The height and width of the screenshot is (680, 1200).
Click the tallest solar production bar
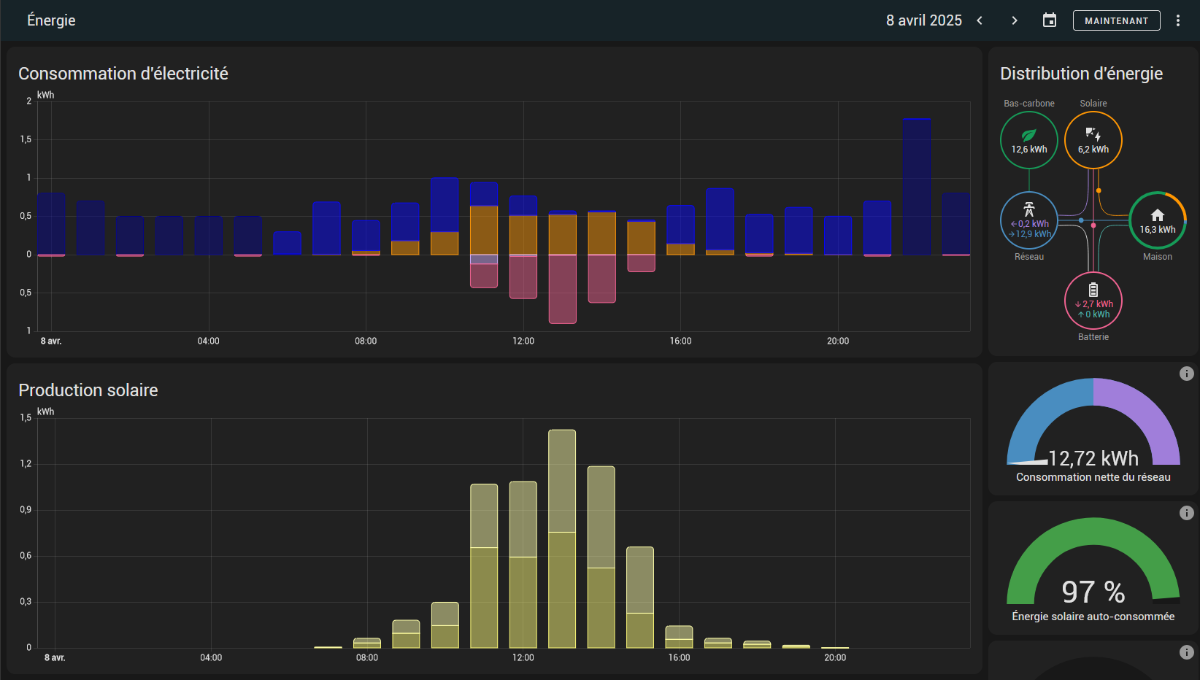(562, 540)
